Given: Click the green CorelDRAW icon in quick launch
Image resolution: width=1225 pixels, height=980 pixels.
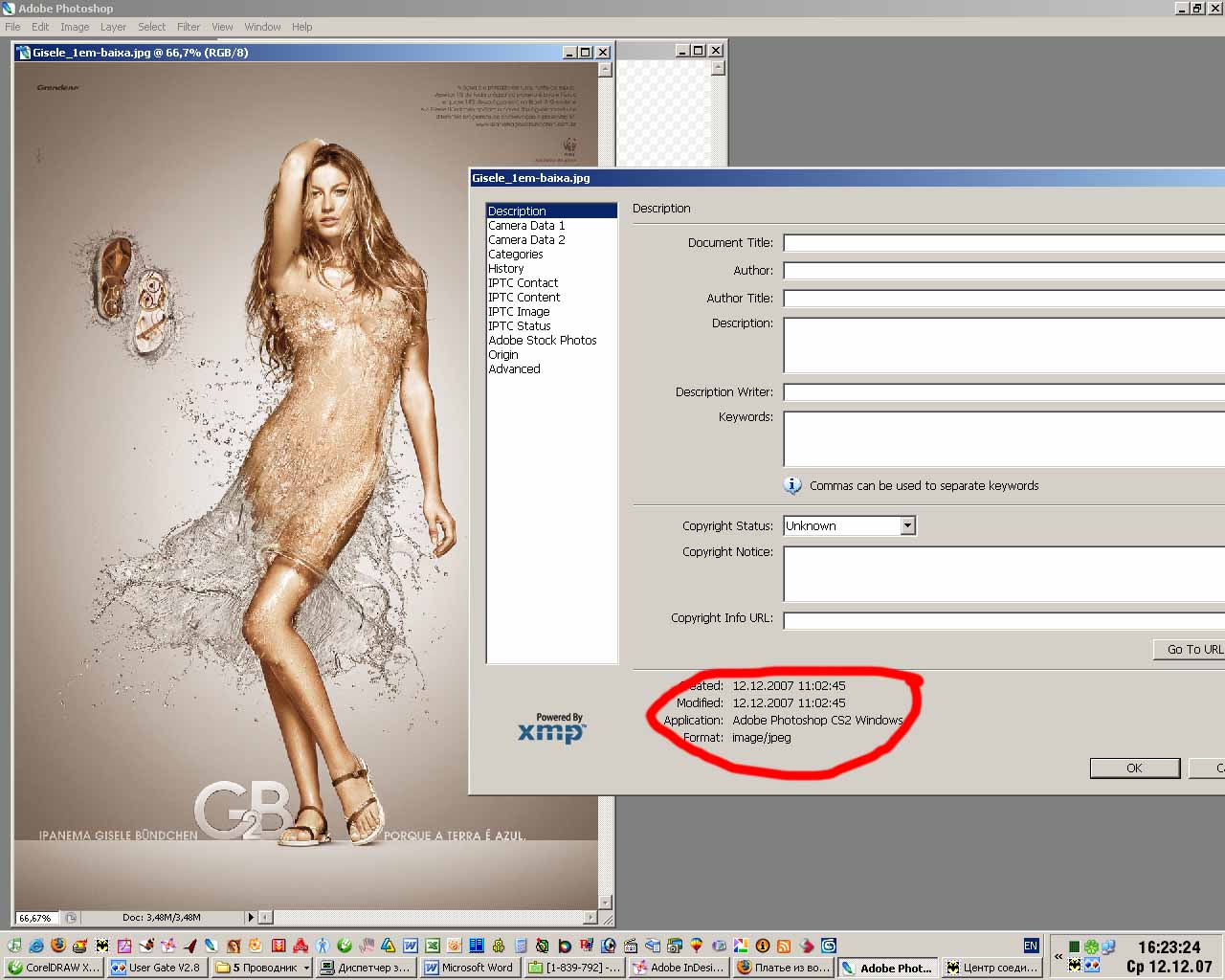Looking at the screenshot, I should pos(344,946).
